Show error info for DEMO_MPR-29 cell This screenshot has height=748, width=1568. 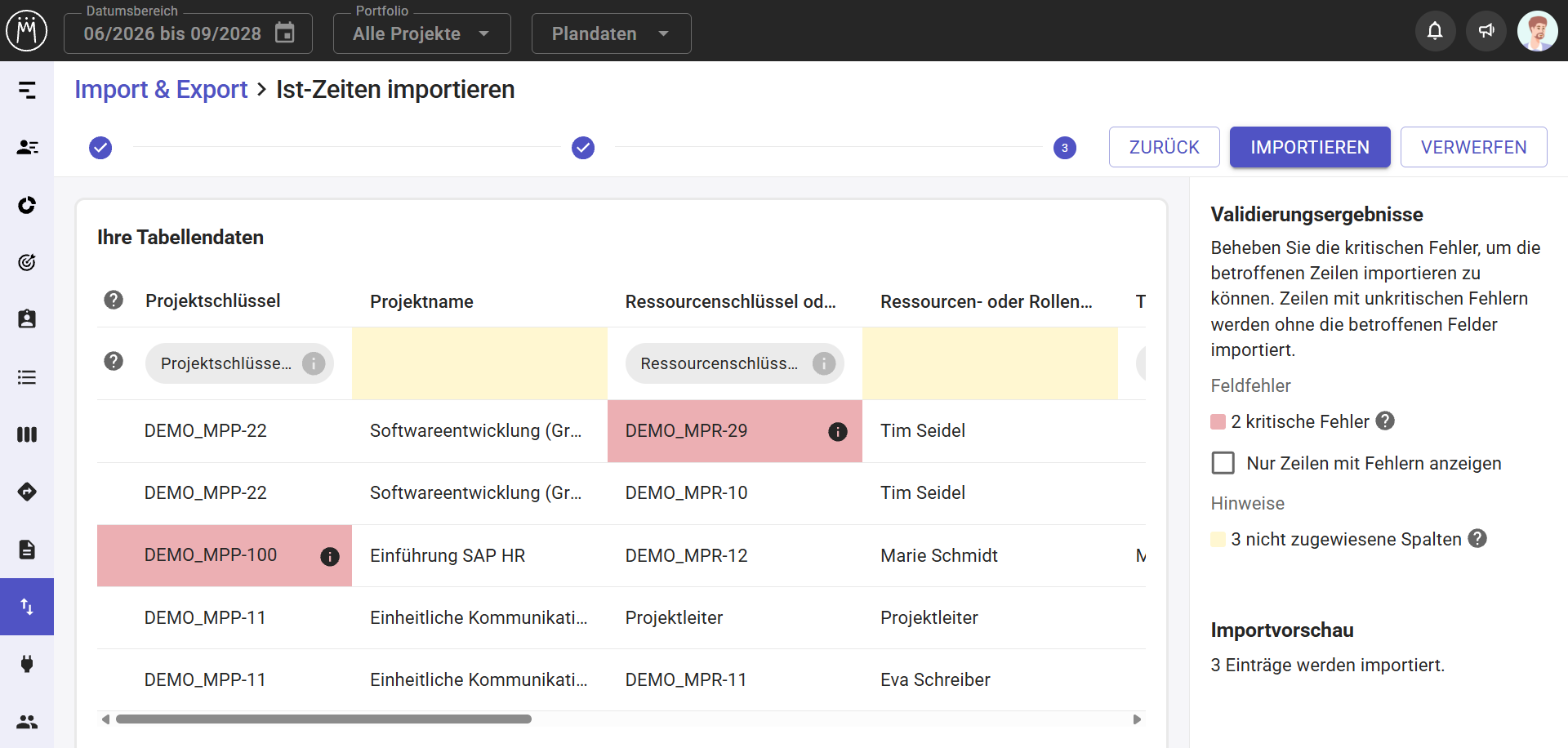pyautogui.click(x=838, y=432)
